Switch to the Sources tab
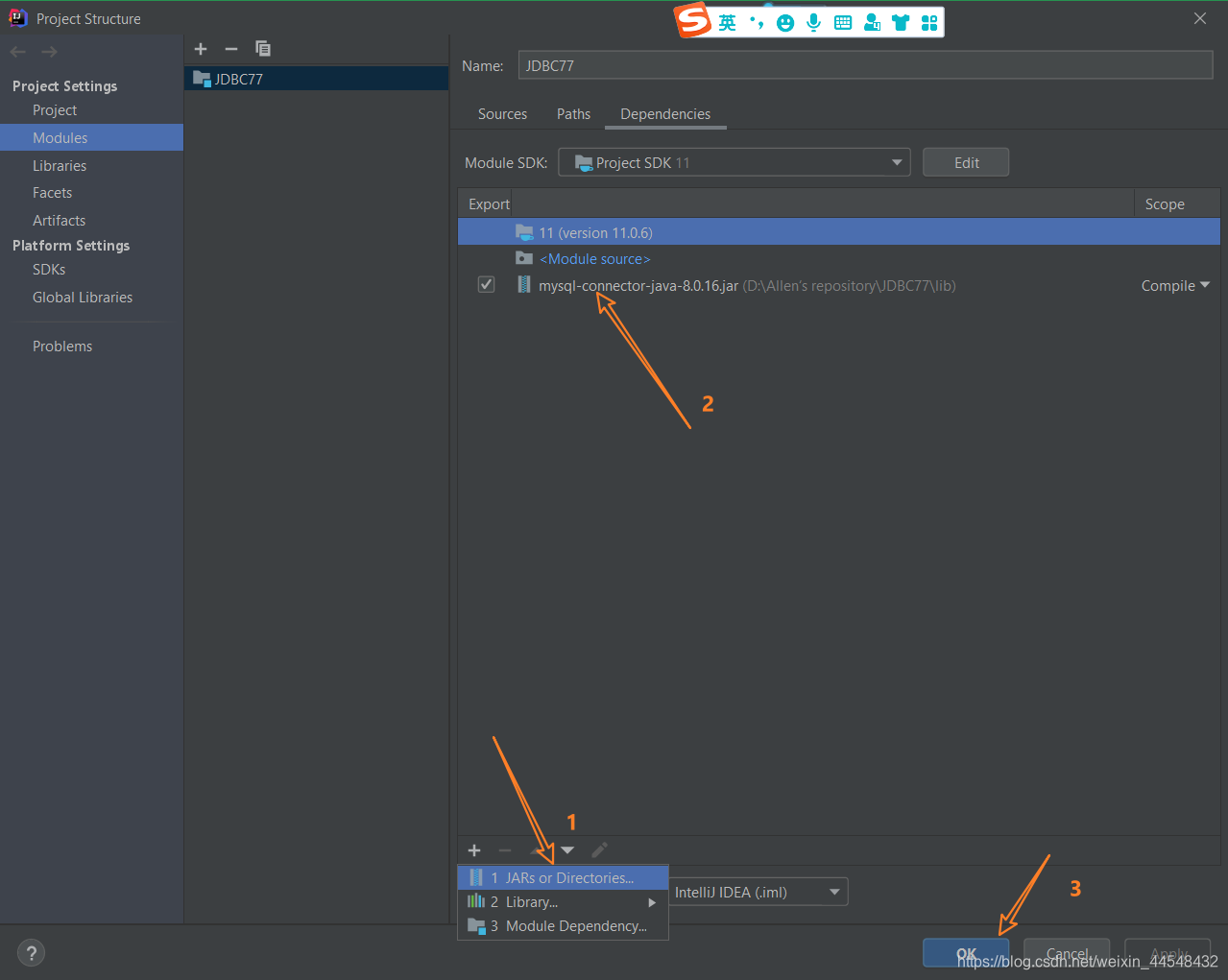This screenshot has height=980, width=1228. point(502,113)
